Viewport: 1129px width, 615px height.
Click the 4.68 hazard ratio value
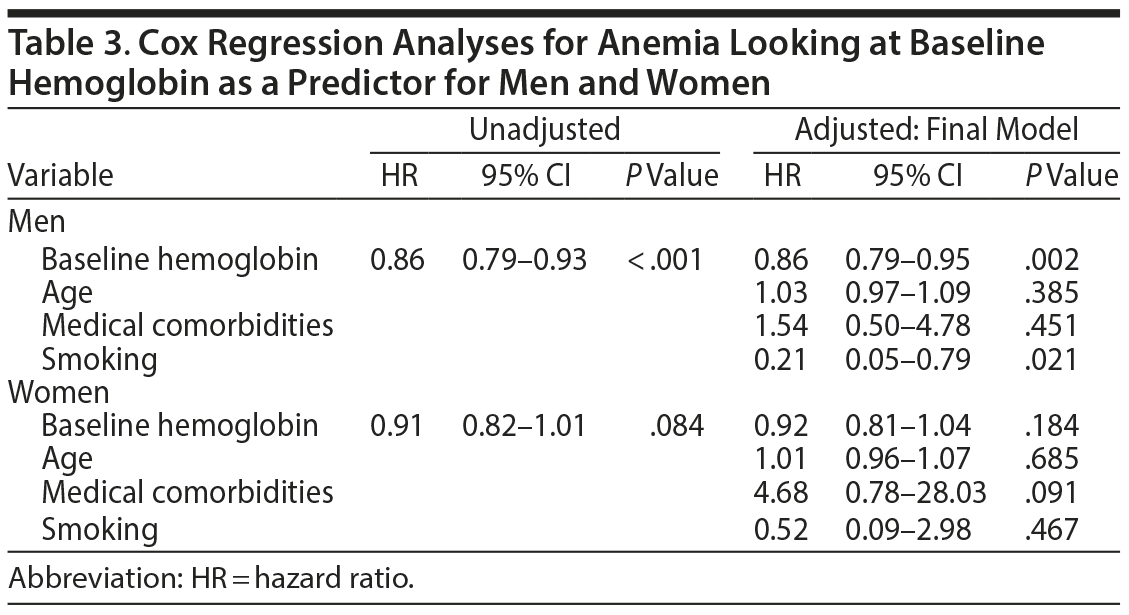click(x=780, y=492)
